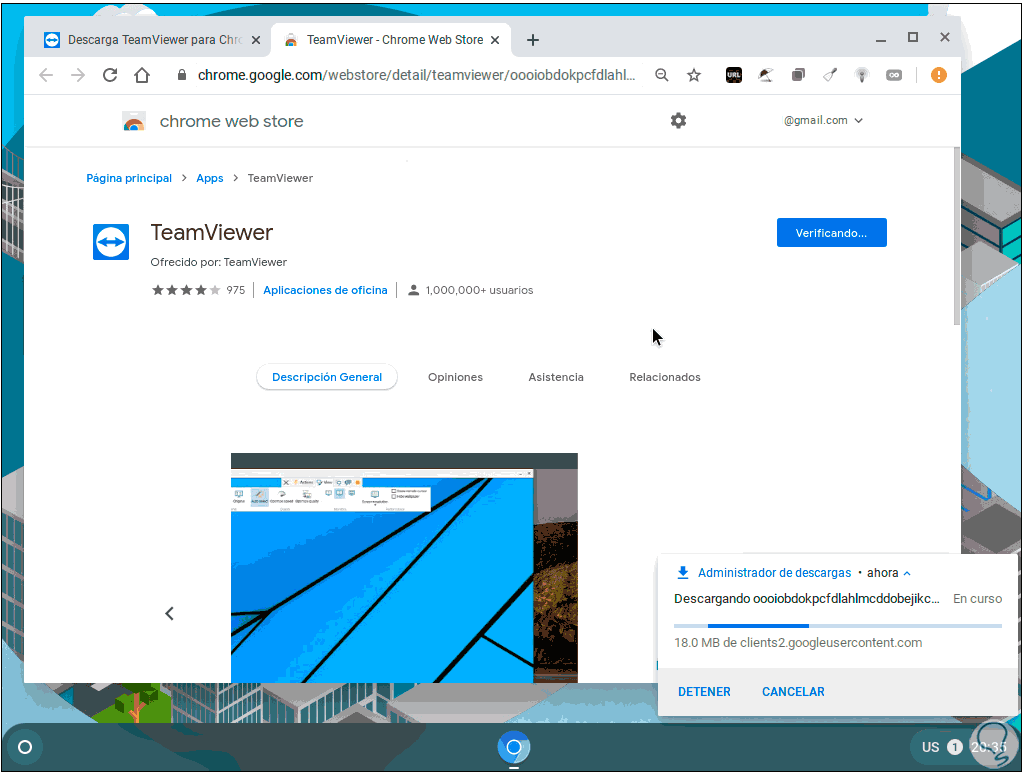Click CANCELAR to cancel the download
Screen dimensions: 1023x774
point(793,692)
